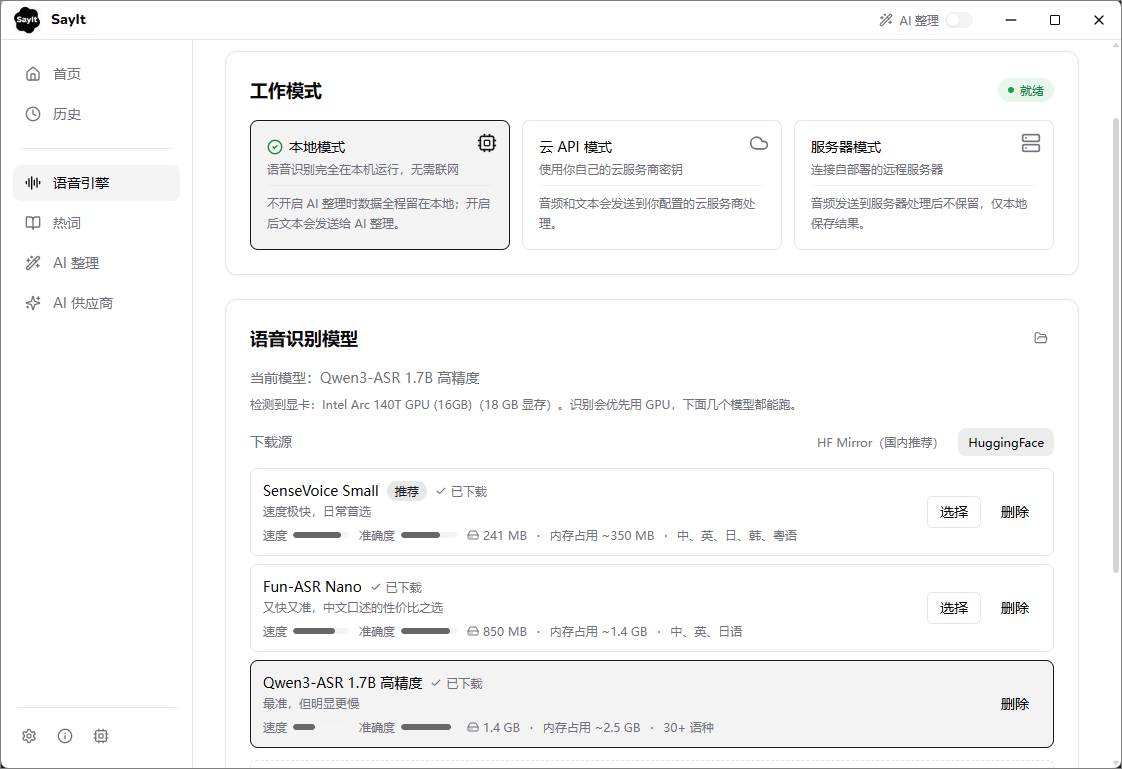The height and width of the screenshot is (769, 1122).
Task: Minimize the SayIt window
Action: tap(1010, 20)
